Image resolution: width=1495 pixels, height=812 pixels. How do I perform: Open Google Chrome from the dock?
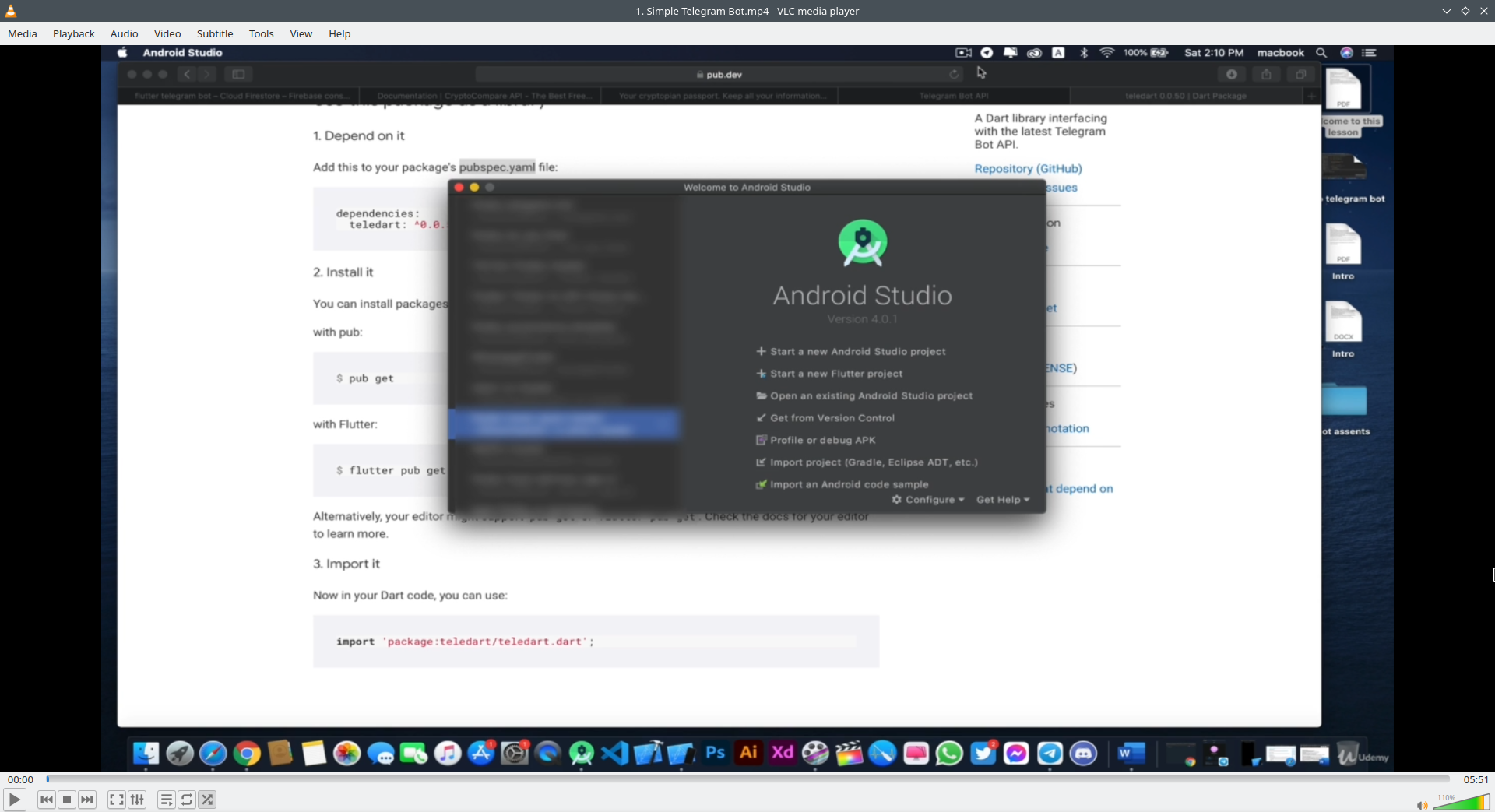[247, 754]
